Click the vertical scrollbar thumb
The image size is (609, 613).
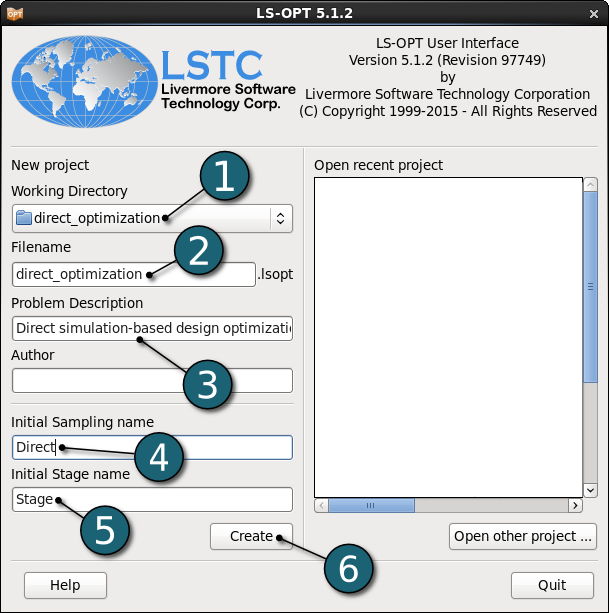pos(590,287)
